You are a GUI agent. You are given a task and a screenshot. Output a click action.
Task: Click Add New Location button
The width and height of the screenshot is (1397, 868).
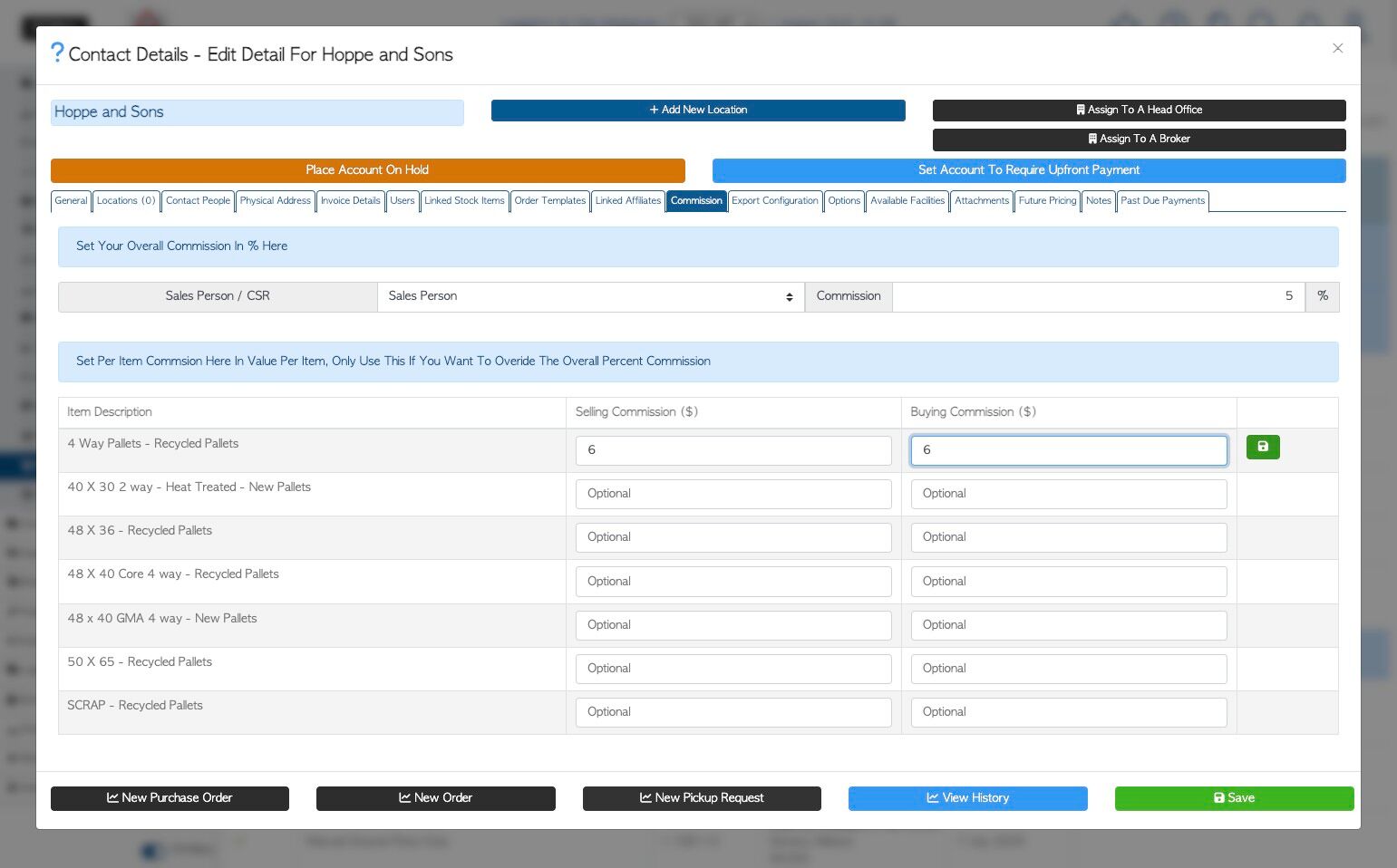click(698, 110)
